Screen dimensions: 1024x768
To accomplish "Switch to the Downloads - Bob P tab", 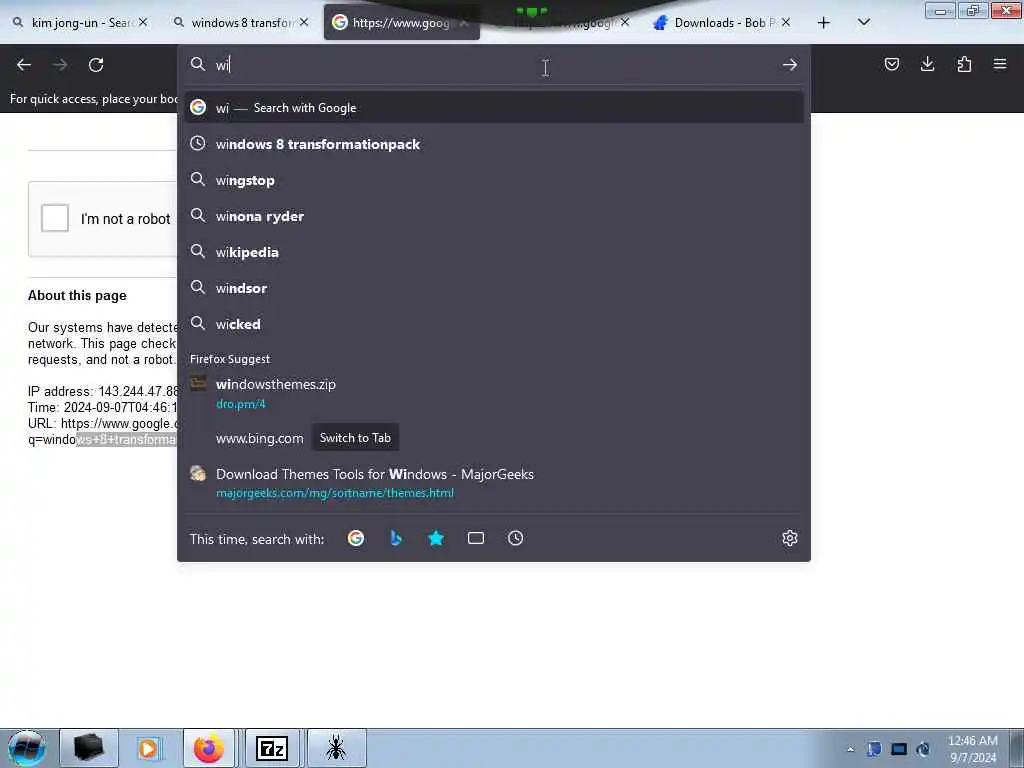I will (x=722, y=23).
